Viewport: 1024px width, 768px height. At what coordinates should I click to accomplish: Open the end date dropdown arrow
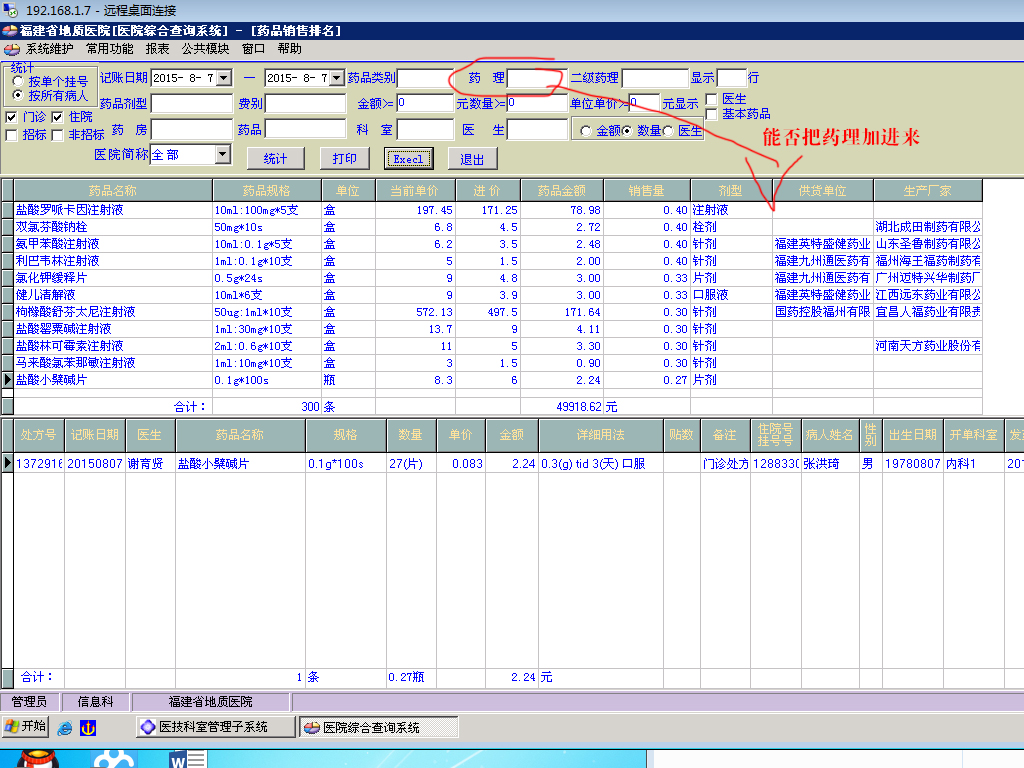tap(337, 78)
